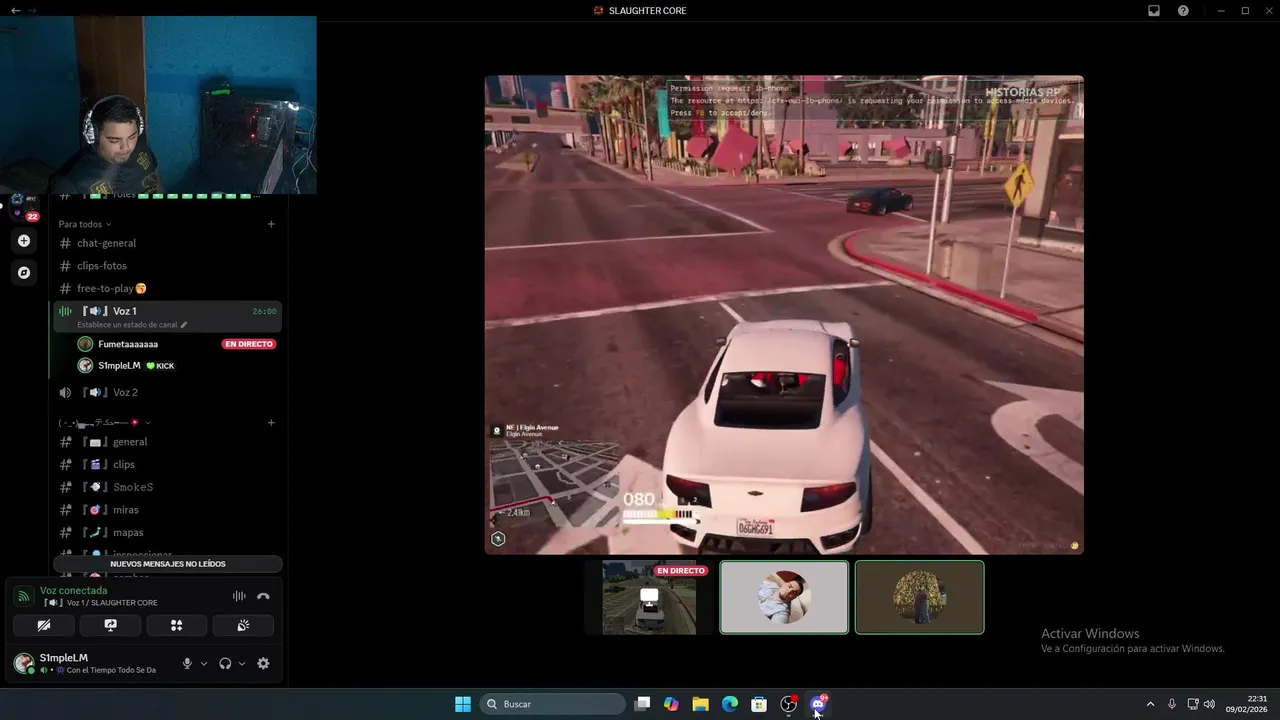Share your screen from the voice panel
The width and height of the screenshot is (1280, 720).
pos(110,625)
